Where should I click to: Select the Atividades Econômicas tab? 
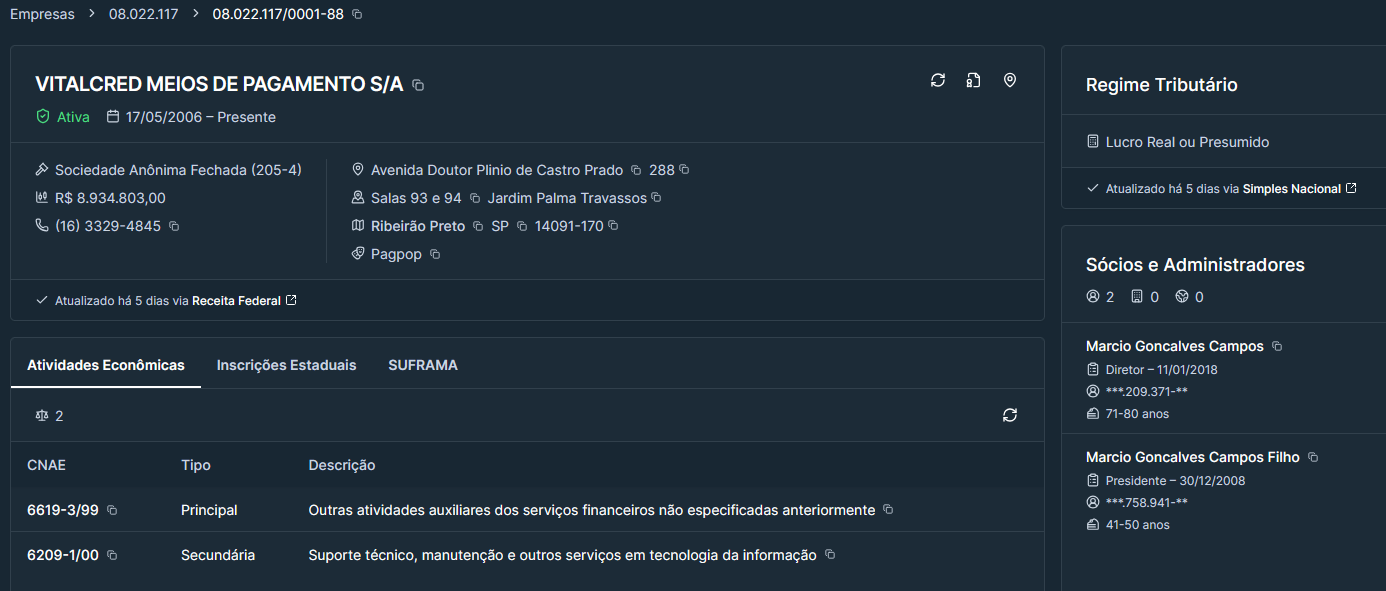pyautogui.click(x=106, y=365)
